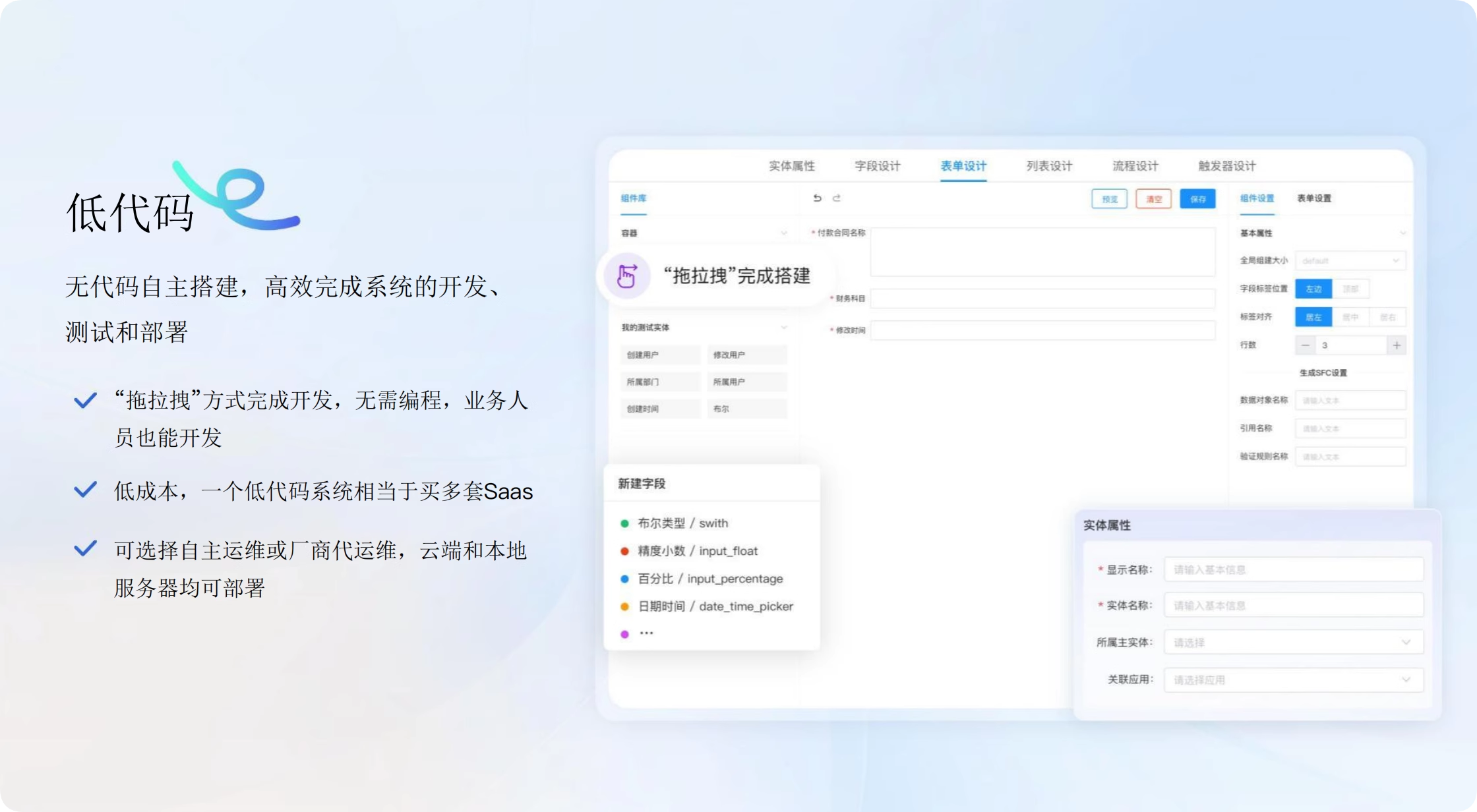Click the 显示名称 input field
Viewport: 1477px width, 812px height.
(1292, 569)
